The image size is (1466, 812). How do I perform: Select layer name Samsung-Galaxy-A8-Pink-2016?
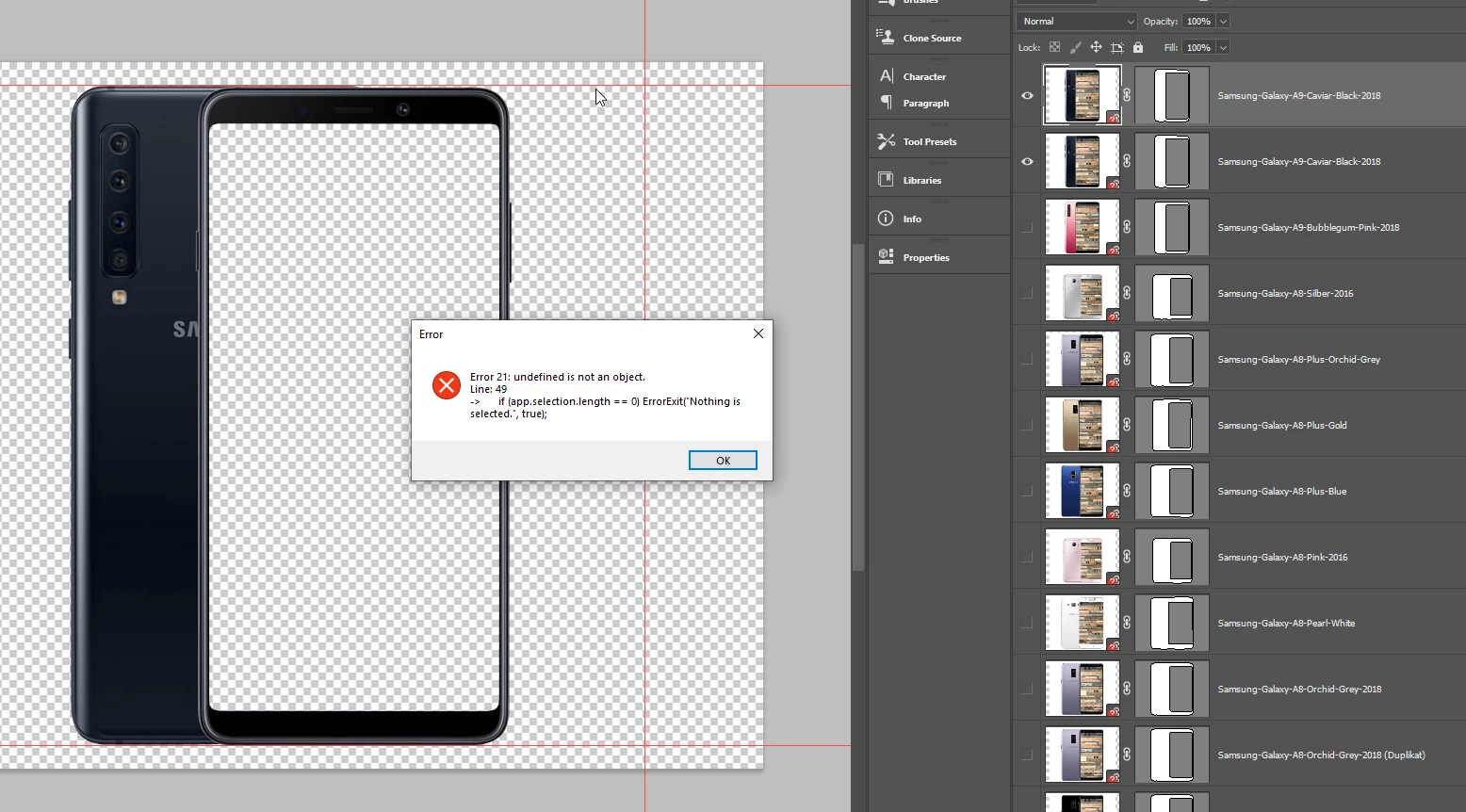1282,557
